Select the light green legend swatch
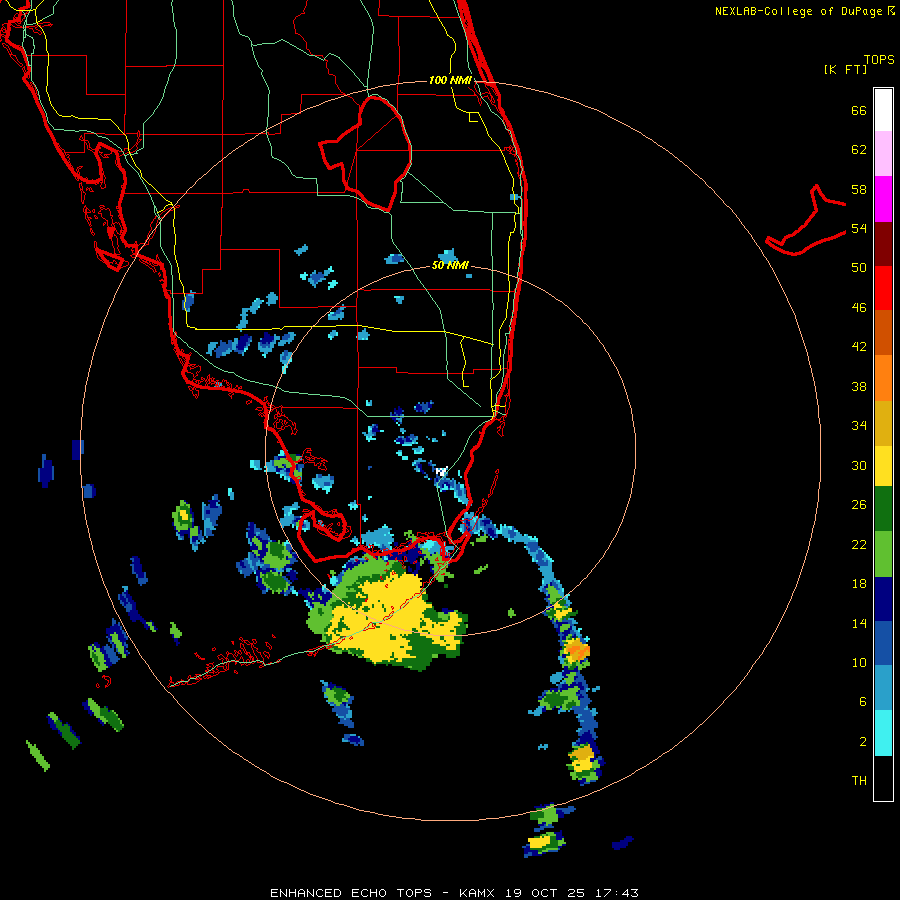This screenshot has width=900, height=900. click(883, 554)
